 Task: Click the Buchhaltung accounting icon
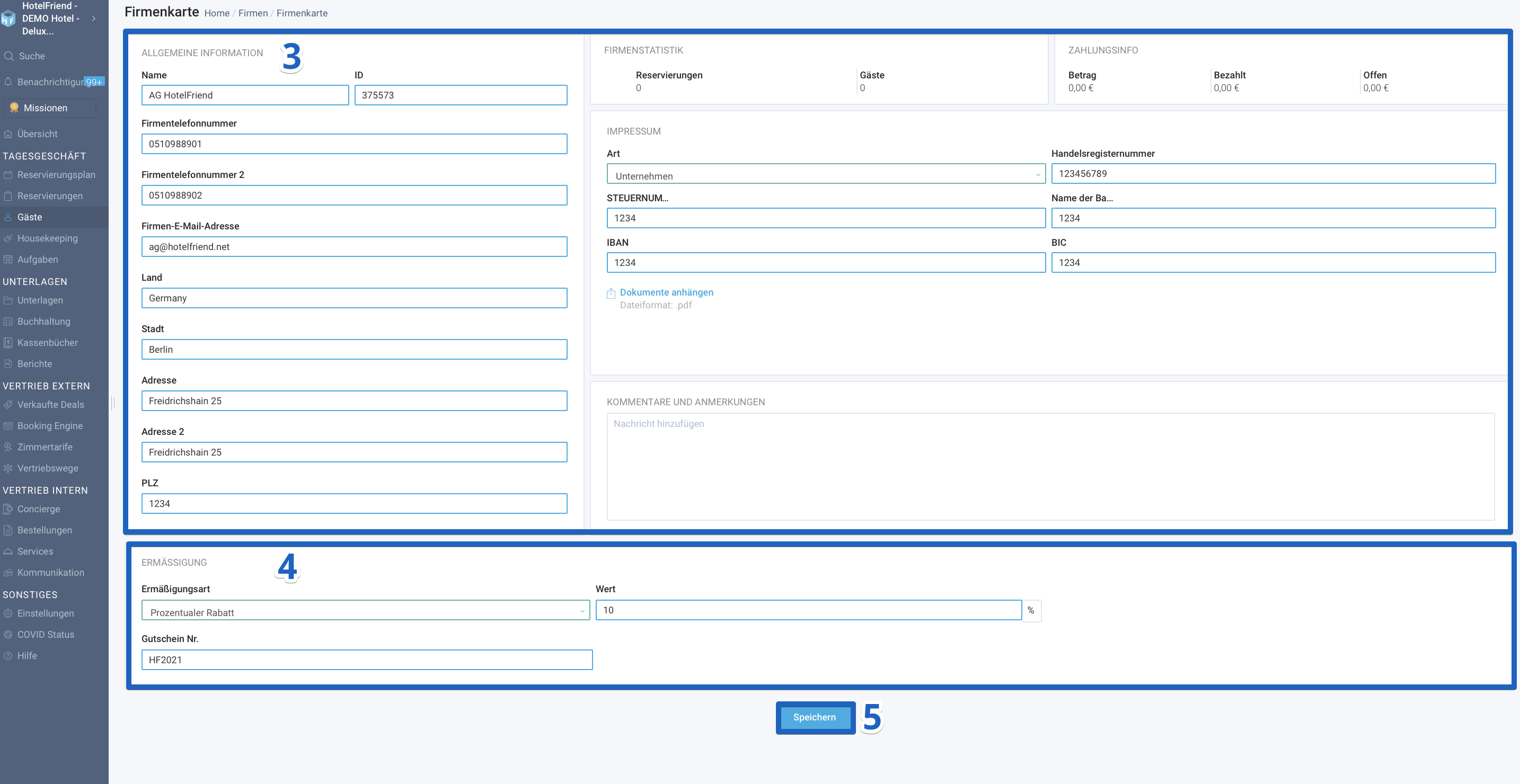coord(8,322)
